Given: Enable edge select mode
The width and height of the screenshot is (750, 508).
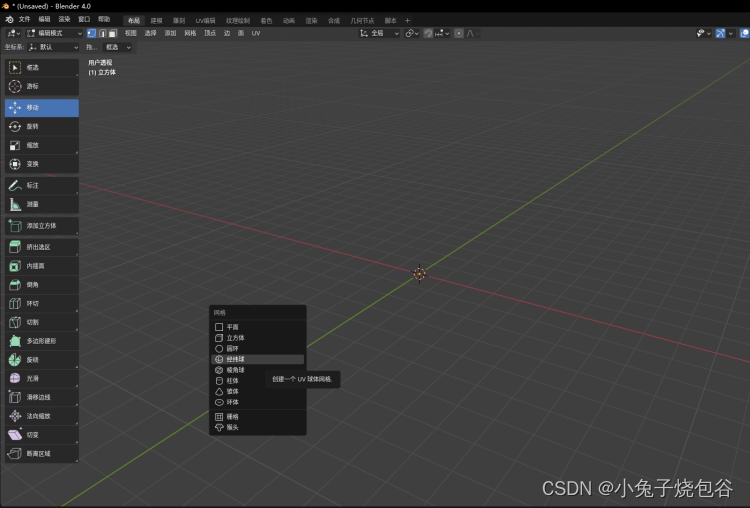Looking at the screenshot, I should coord(102,33).
